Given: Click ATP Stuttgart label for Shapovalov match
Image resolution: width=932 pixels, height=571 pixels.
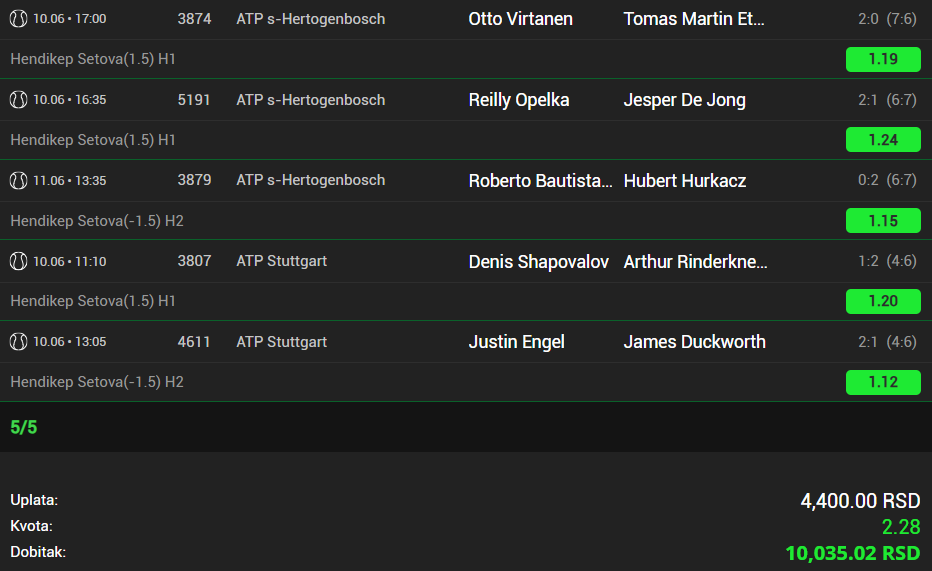Looking at the screenshot, I should 282,261.
